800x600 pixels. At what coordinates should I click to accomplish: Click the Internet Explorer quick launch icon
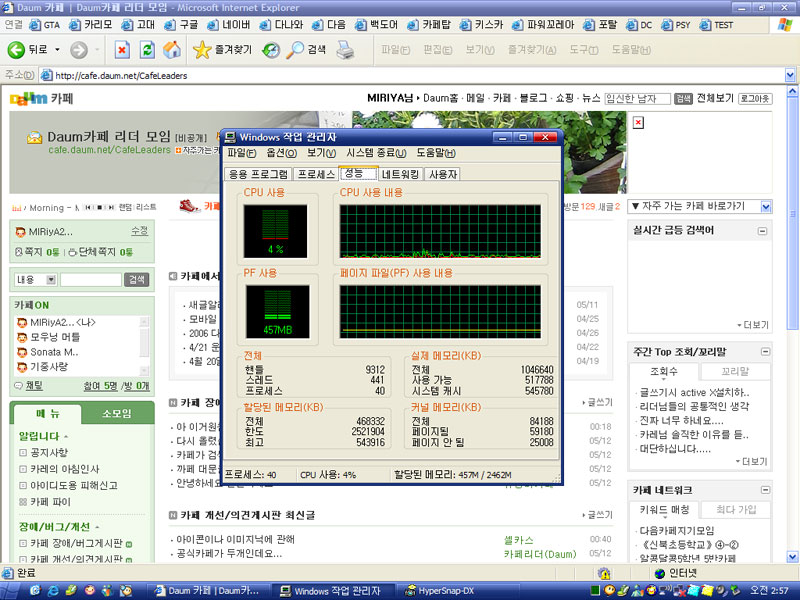coord(53,591)
